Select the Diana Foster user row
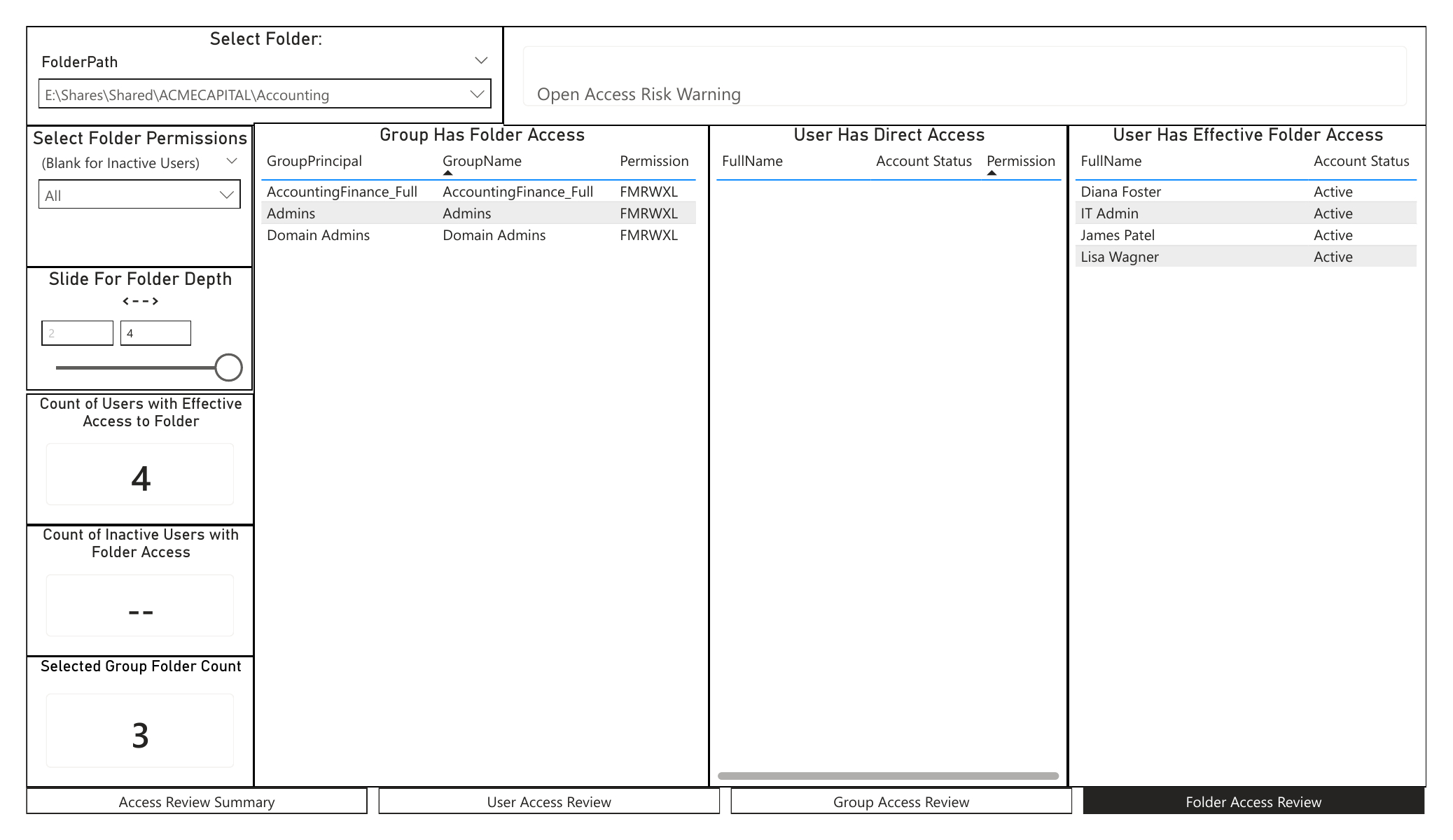The width and height of the screenshot is (1453, 840). [1246, 192]
